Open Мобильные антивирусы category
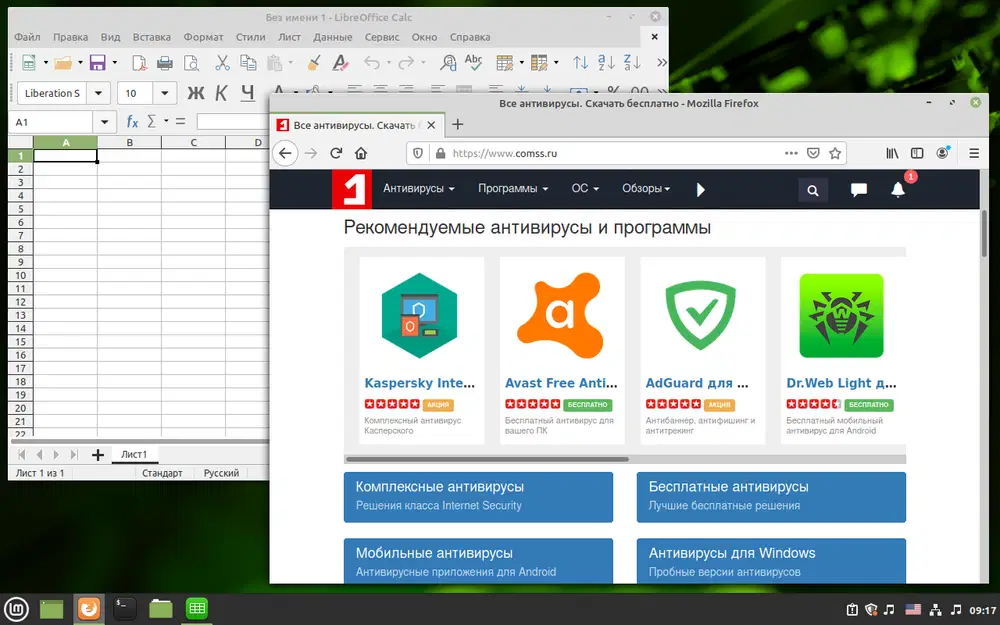1000x625 pixels. 478,561
